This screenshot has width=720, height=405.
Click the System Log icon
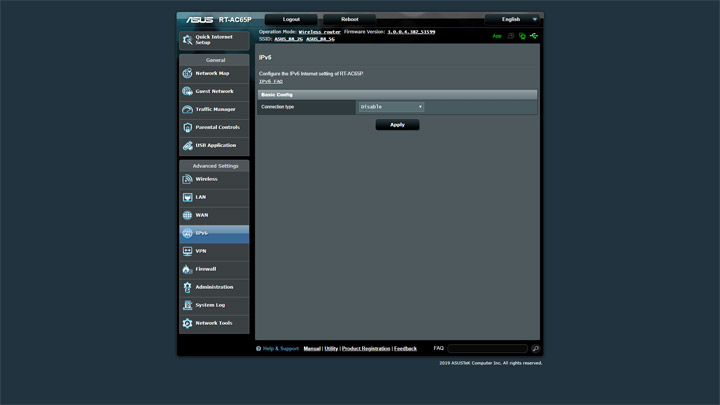[187, 305]
